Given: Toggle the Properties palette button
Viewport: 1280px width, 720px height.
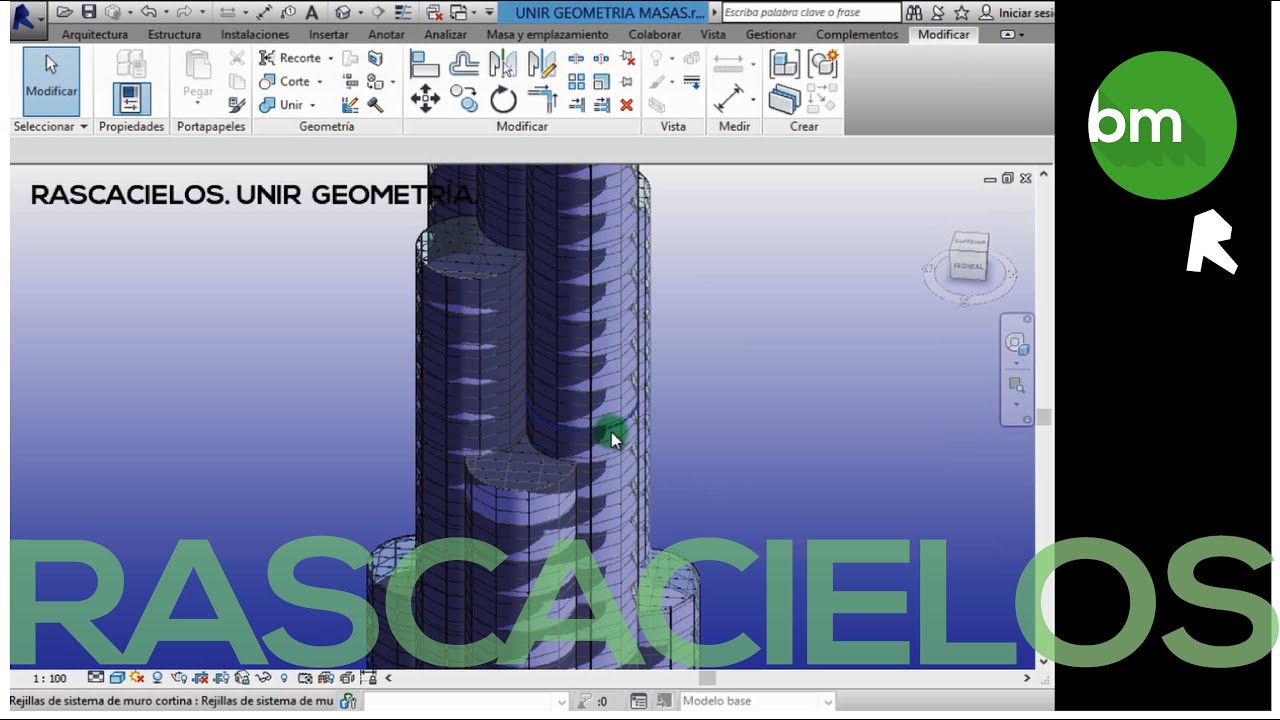Looking at the screenshot, I should (131, 99).
